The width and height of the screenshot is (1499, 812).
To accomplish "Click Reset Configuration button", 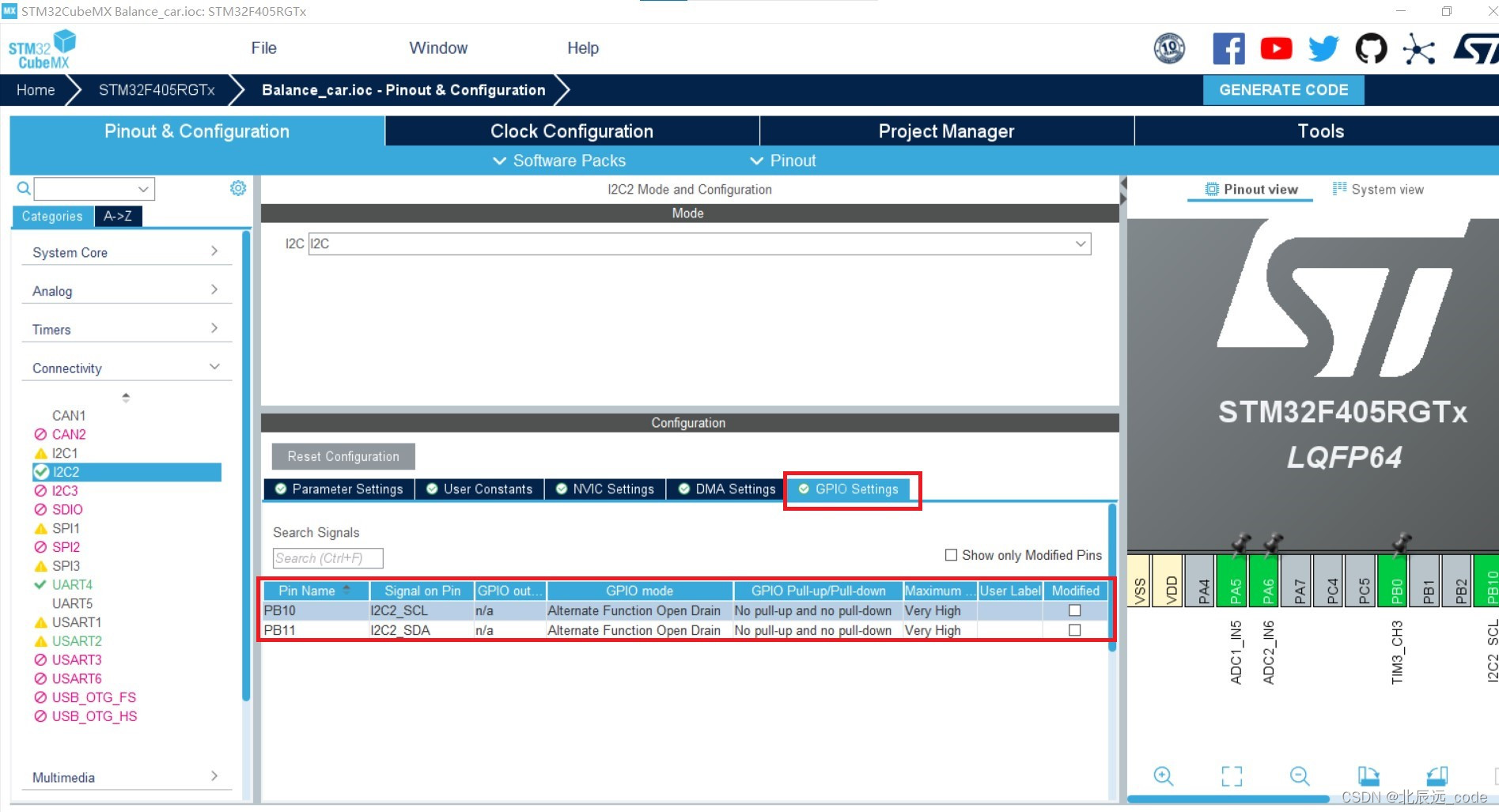I will [x=343, y=456].
